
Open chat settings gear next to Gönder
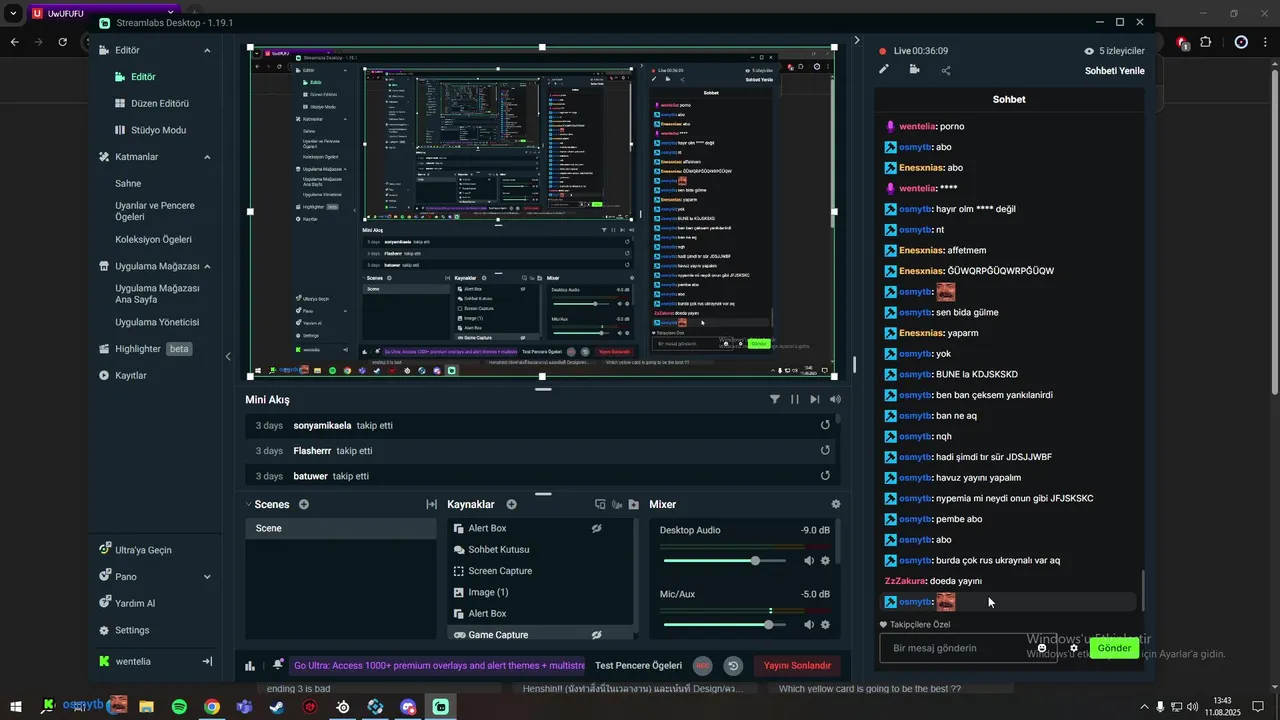[1074, 648]
